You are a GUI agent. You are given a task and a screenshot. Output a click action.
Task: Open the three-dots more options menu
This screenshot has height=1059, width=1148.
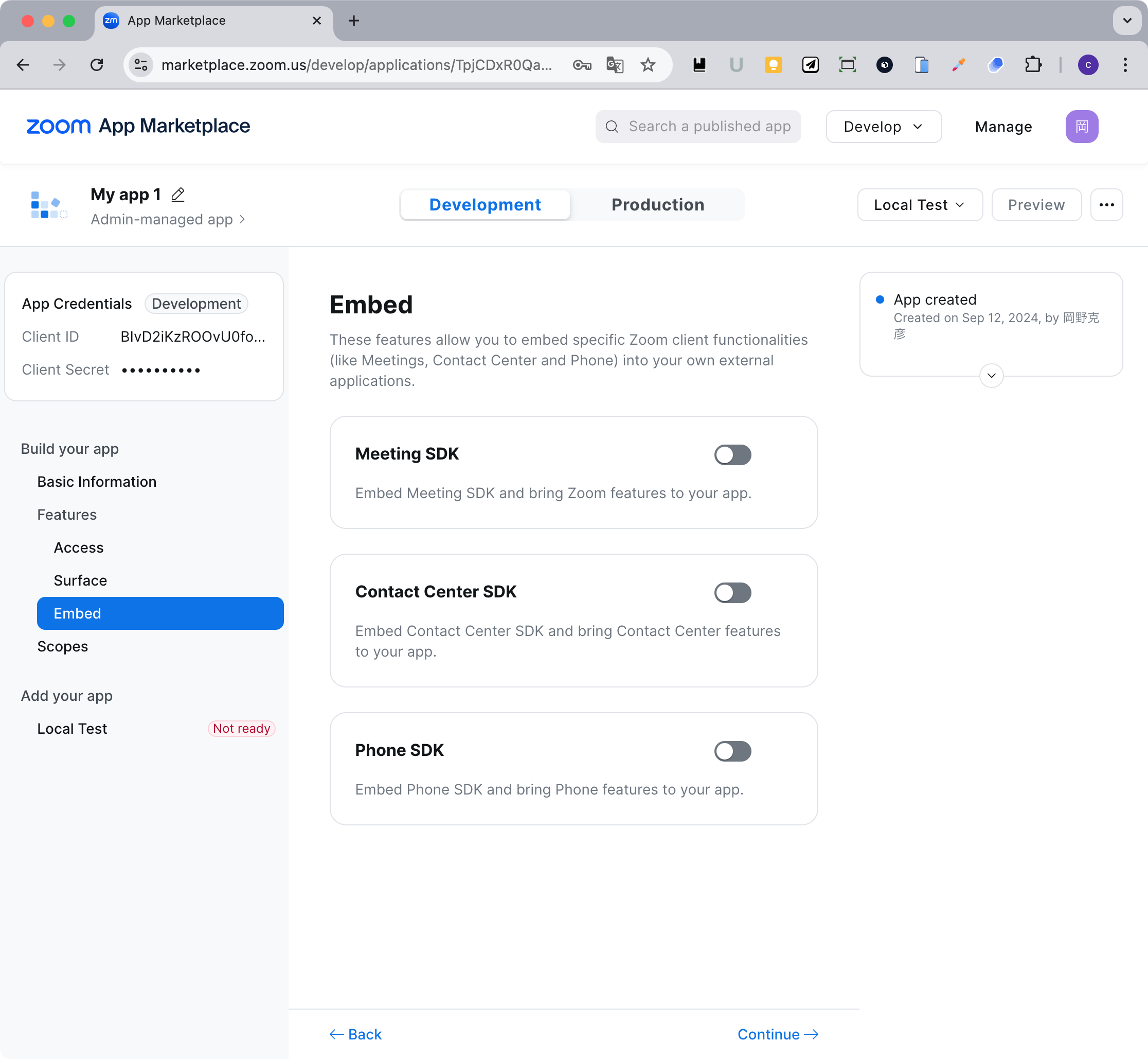[x=1106, y=205]
